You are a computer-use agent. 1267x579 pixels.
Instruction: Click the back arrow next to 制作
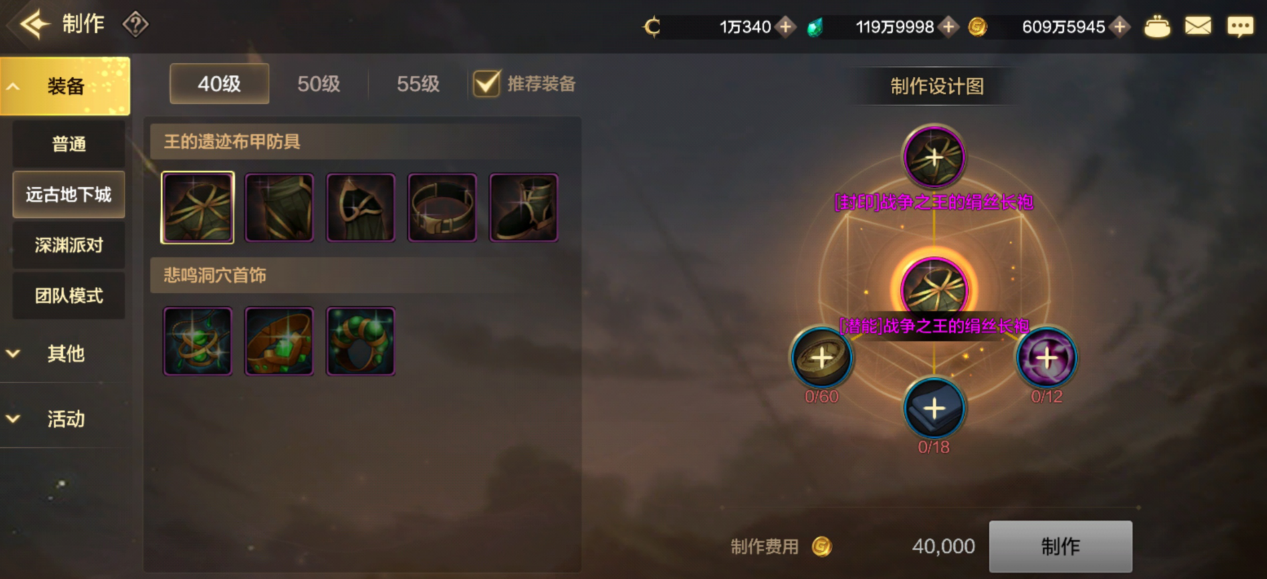34,24
